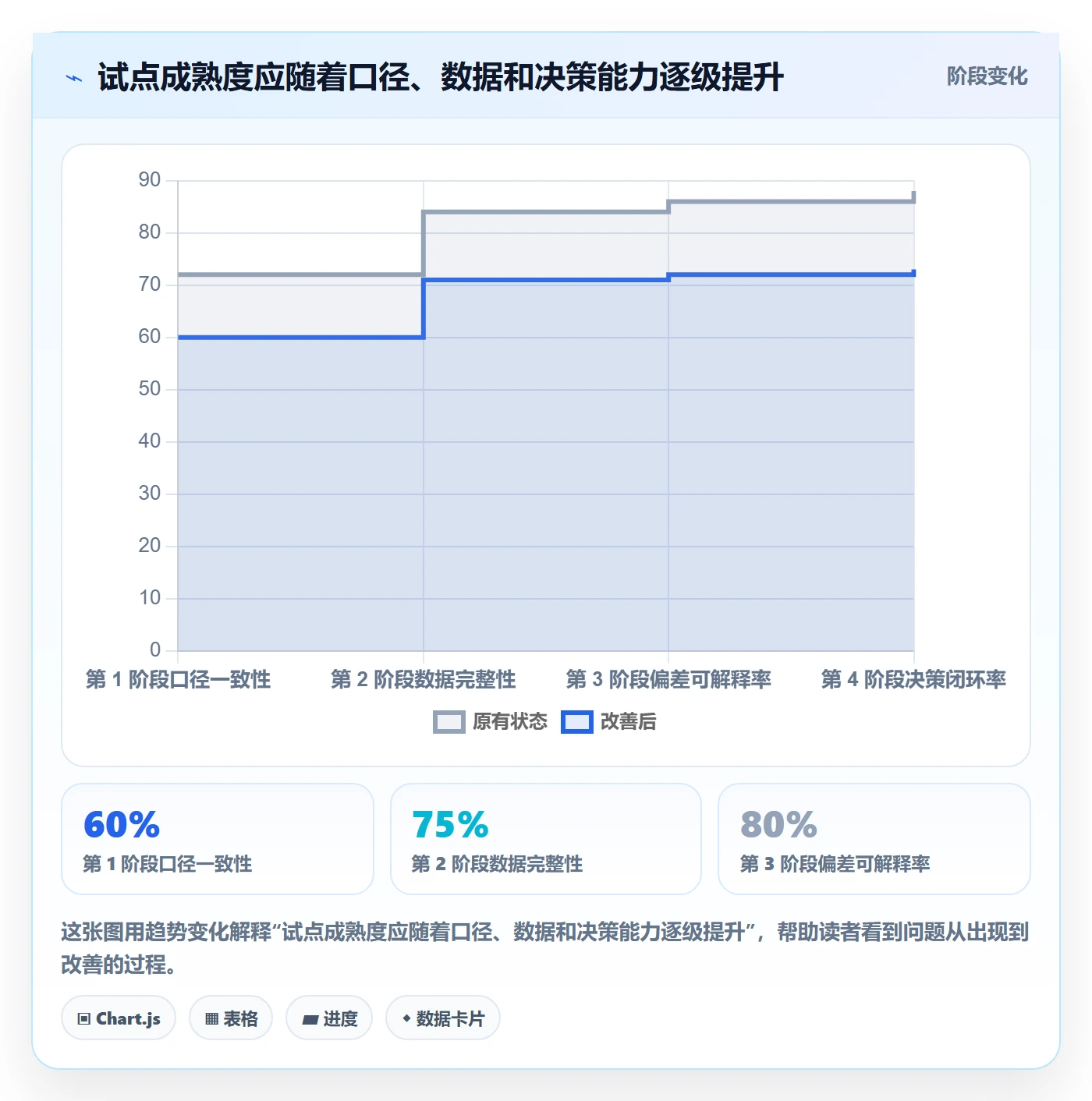The width and height of the screenshot is (1092, 1101).
Task: Click the bar icon in 进度 tag
Action: [310, 1019]
